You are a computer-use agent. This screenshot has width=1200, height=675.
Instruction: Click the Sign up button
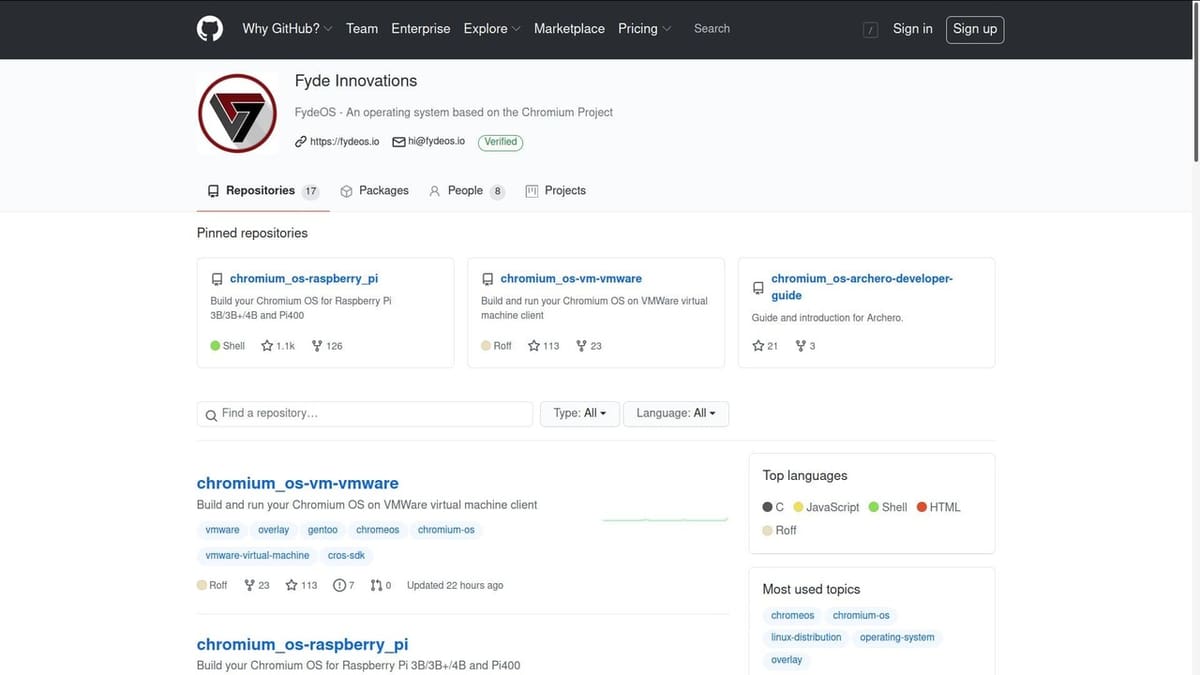(974, 29)
